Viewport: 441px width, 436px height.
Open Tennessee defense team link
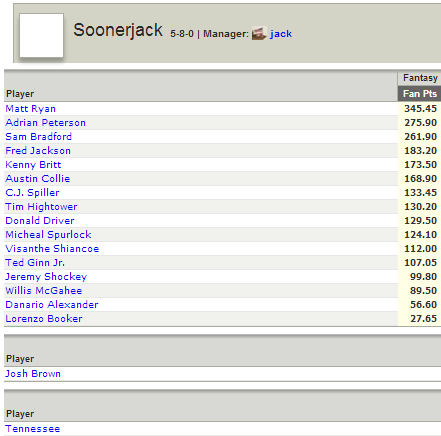33,429
